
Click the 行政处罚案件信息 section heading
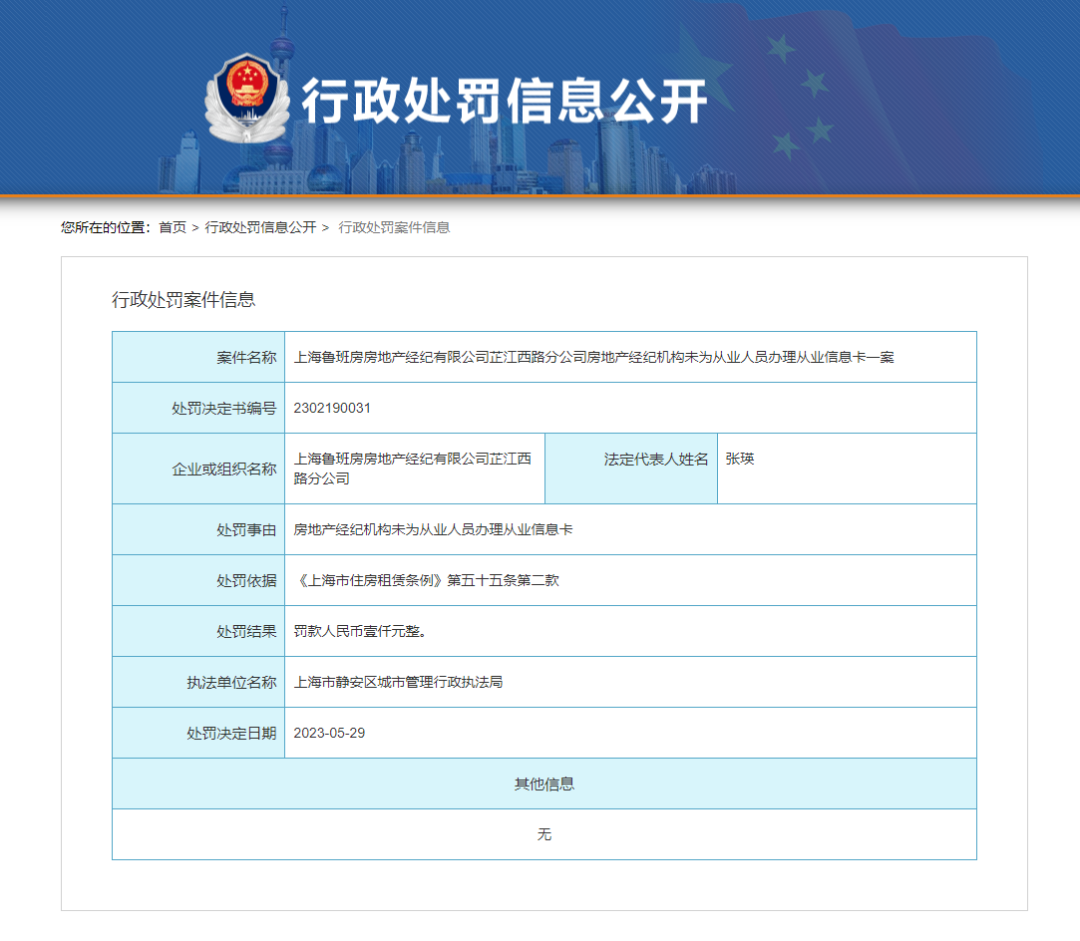[183, 300]
